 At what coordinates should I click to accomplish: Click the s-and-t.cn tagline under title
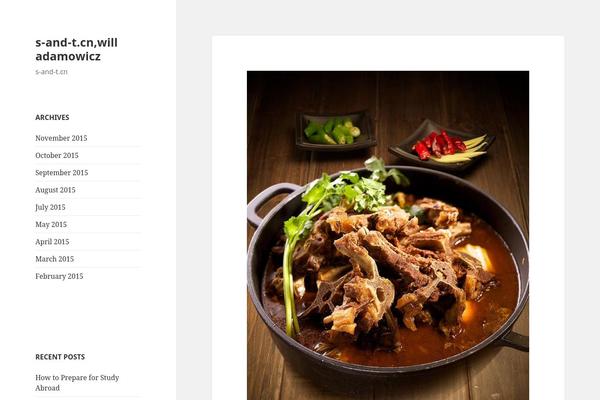pos(51,72)
